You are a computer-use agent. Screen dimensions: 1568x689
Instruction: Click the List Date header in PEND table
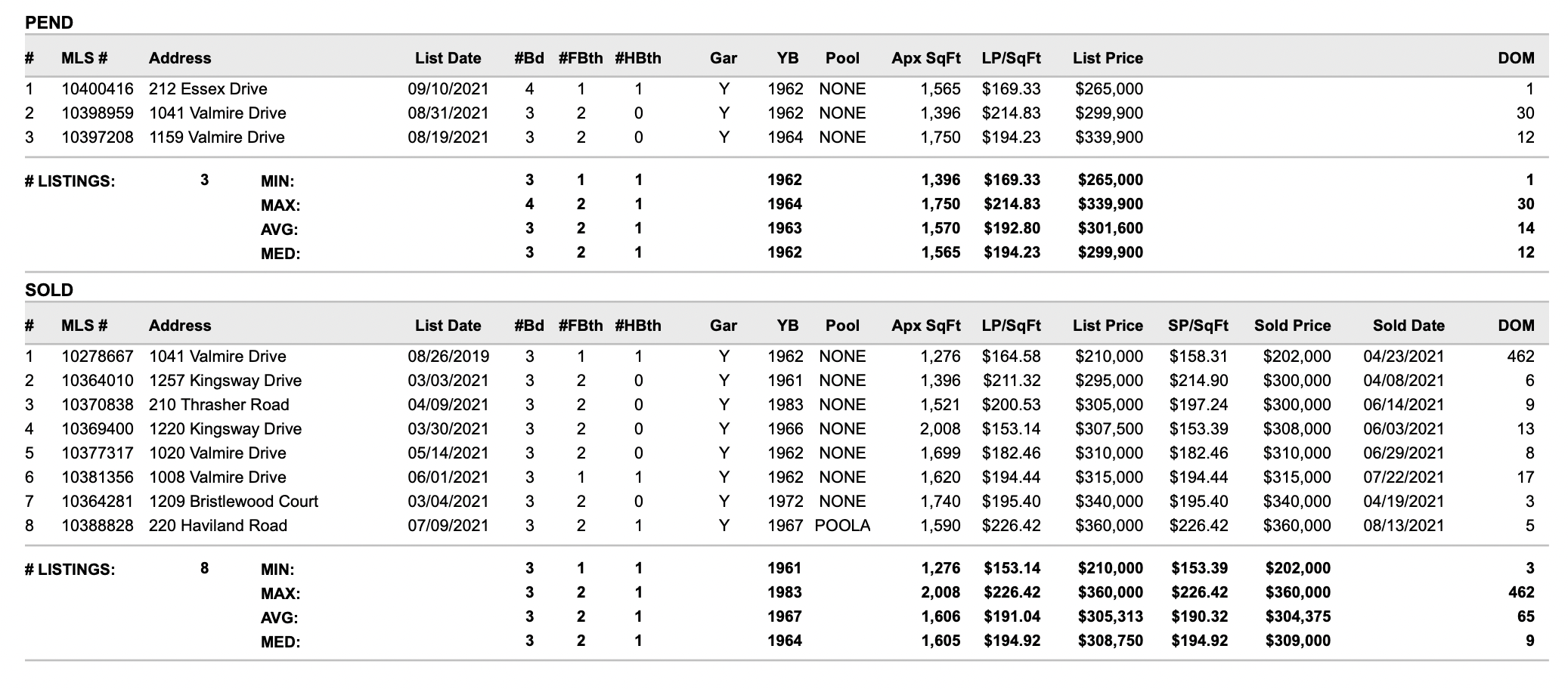tap(448, 58)
